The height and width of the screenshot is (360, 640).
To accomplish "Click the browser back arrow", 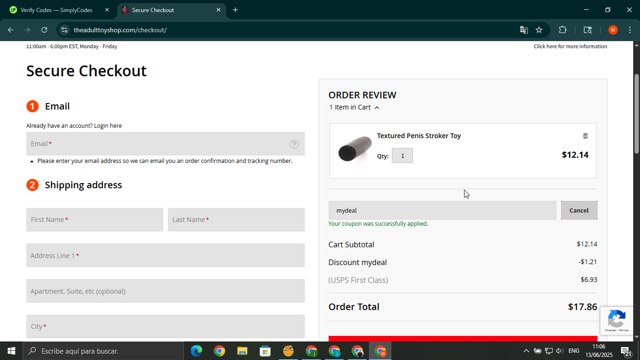I will 11,30.
